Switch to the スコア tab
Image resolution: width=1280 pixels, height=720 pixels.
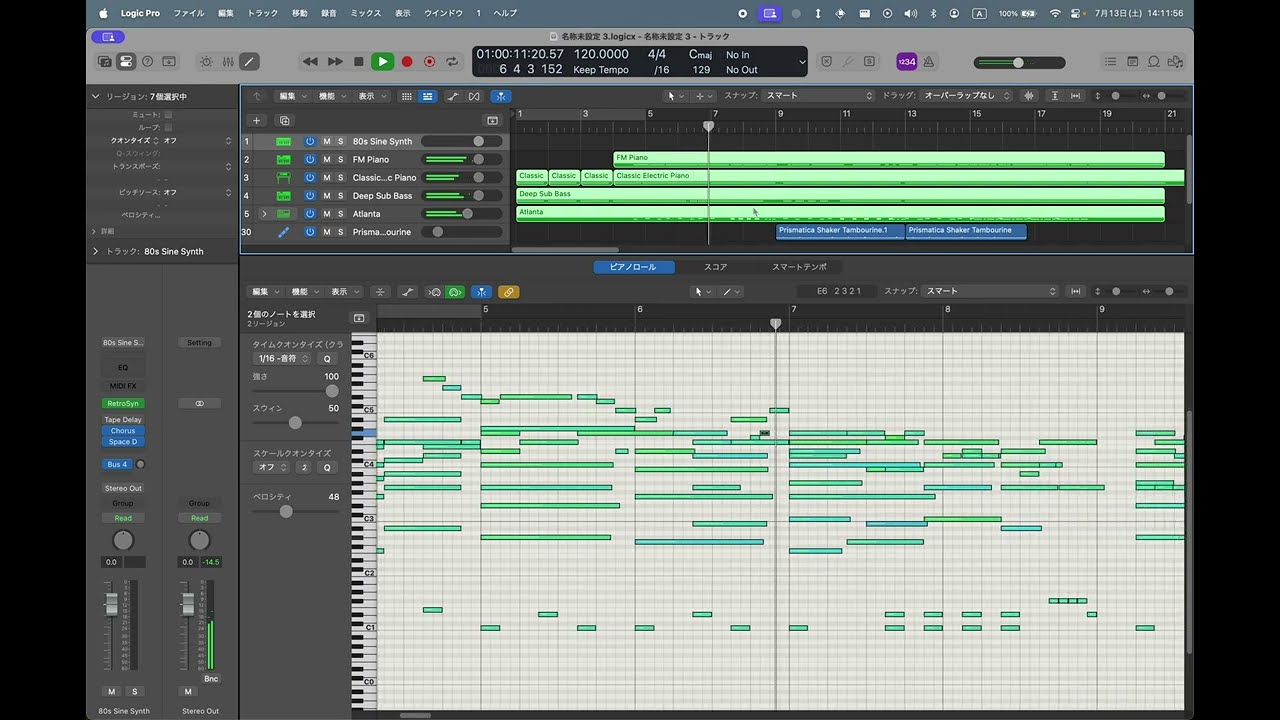tap(716, 267)
